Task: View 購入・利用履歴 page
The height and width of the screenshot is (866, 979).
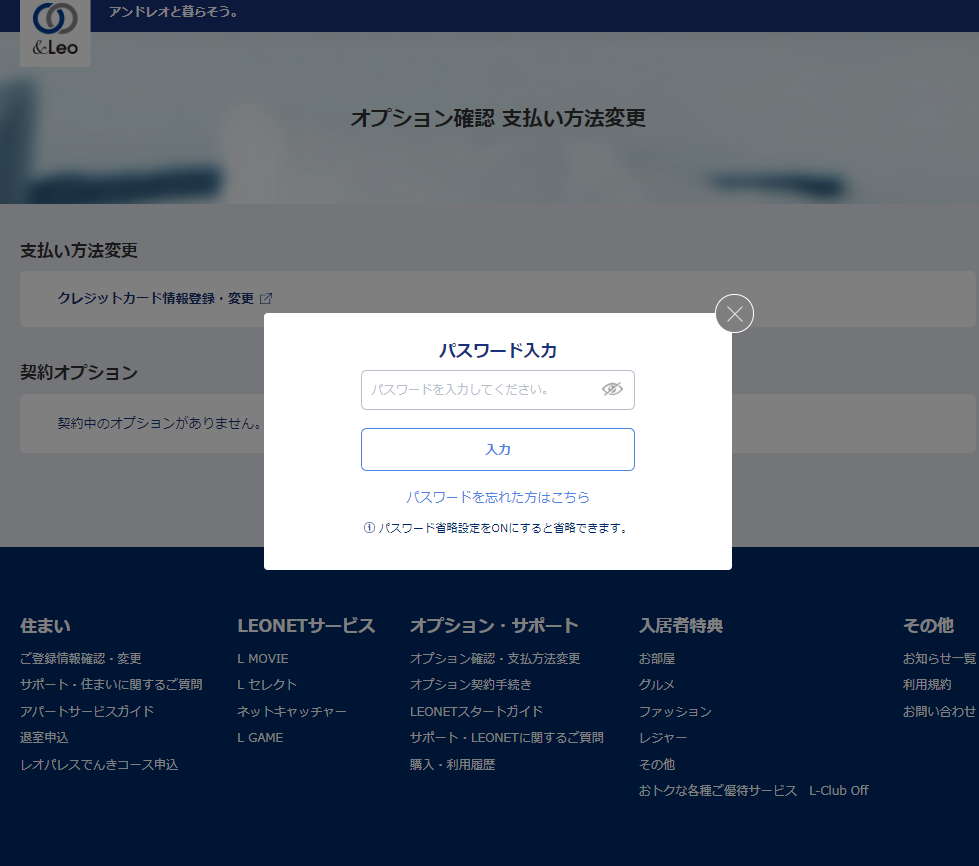Action: pyautogui.click(x=452, y=764)
